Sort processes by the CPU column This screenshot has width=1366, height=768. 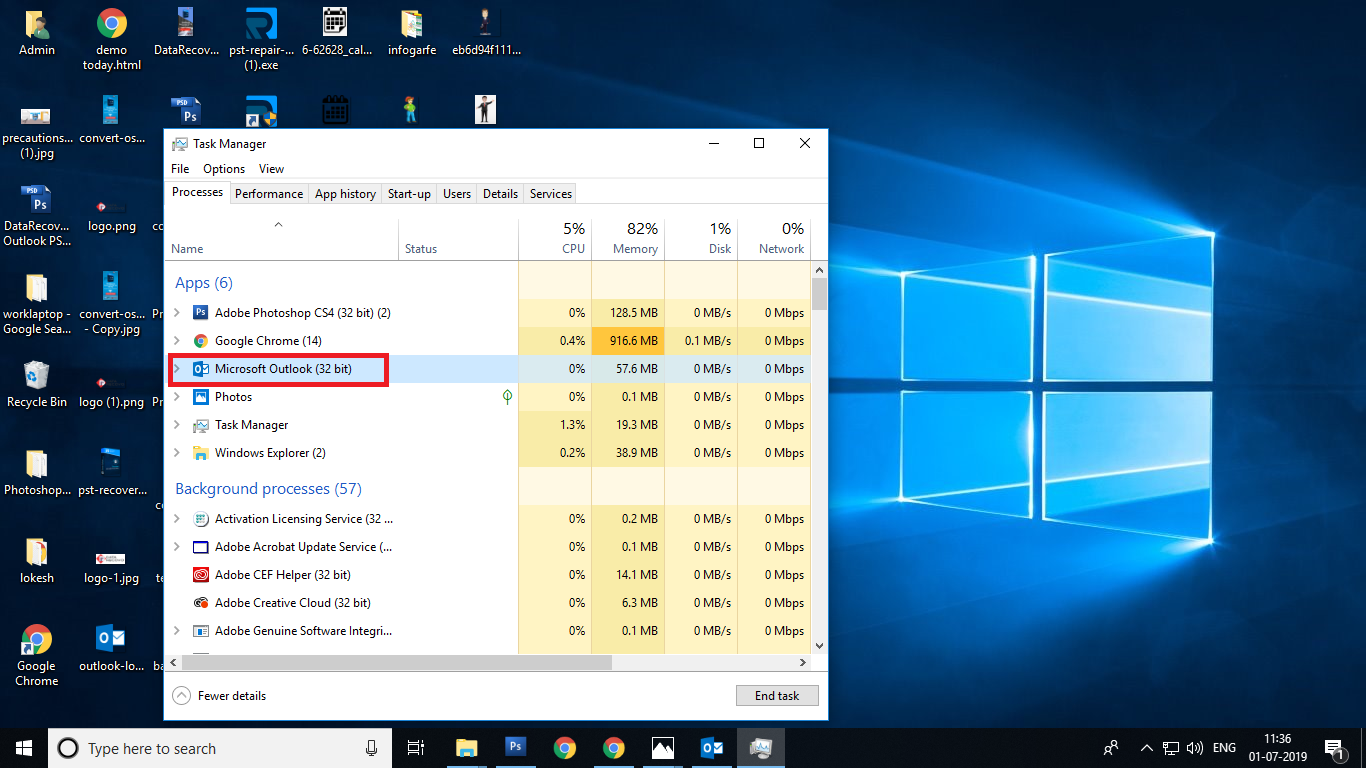555,239
